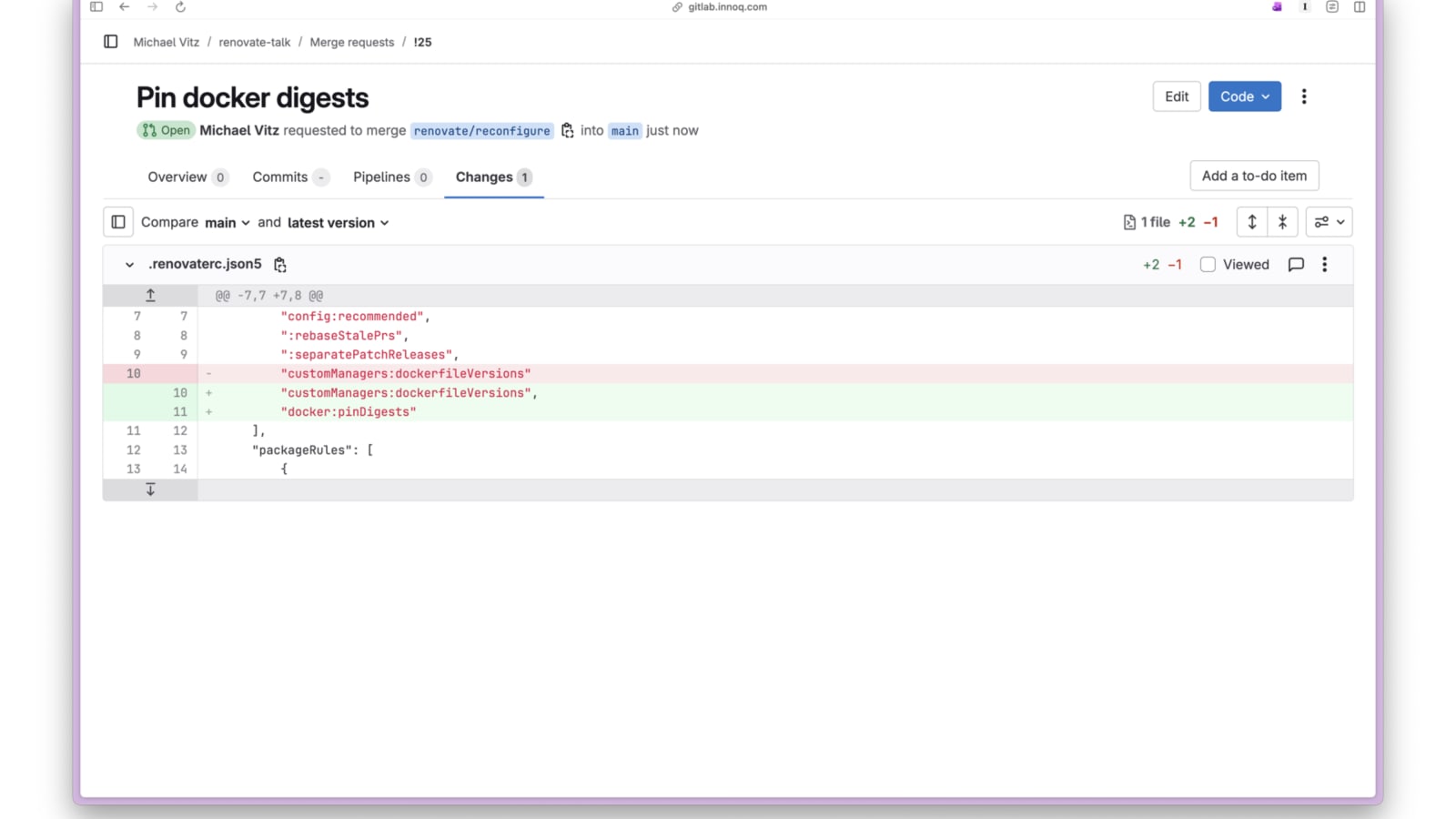Expand all files with the arrows icon
This screenshot has height=819, width=1456.
1252,222
